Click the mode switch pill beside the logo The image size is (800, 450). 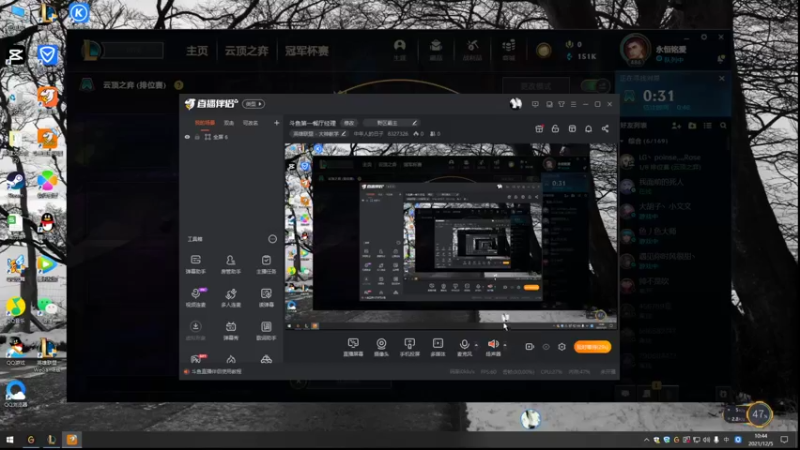pos(253,104)
